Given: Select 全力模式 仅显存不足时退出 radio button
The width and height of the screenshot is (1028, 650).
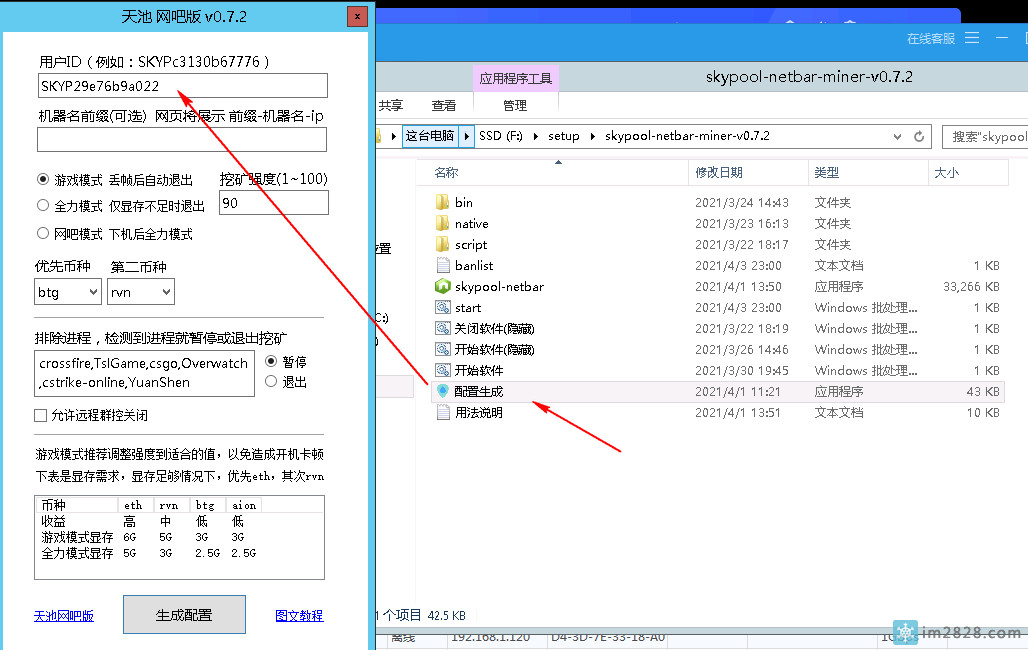Looking at the screenshot, I should tap(43, 205).
